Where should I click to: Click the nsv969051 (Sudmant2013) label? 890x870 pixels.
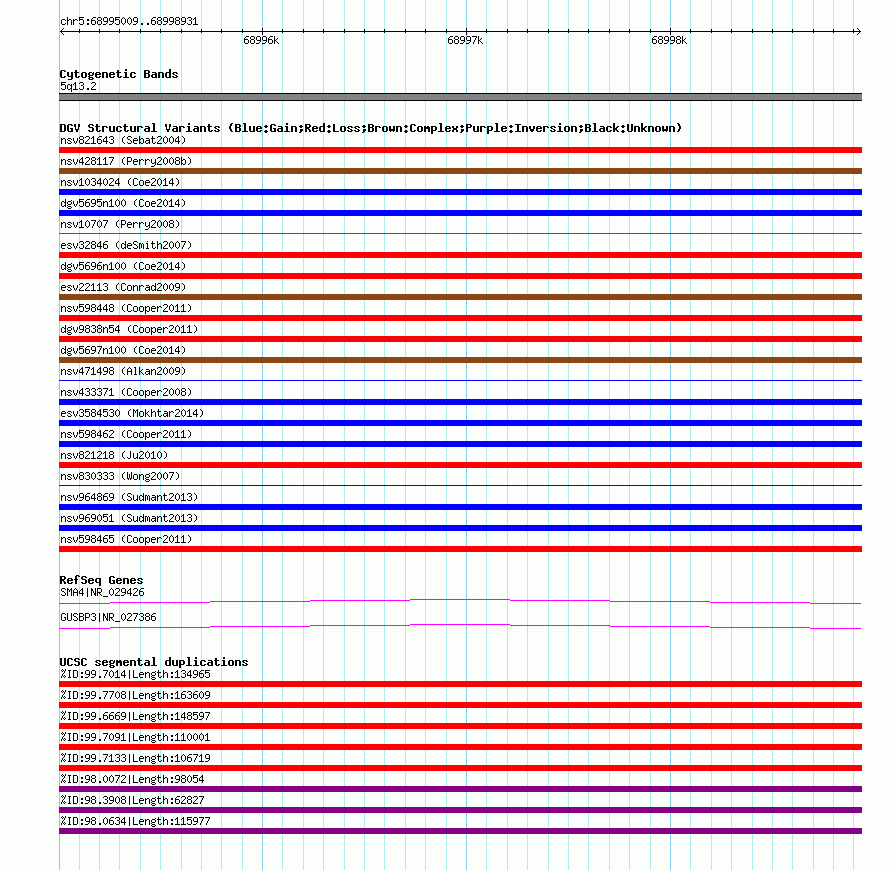129,518
